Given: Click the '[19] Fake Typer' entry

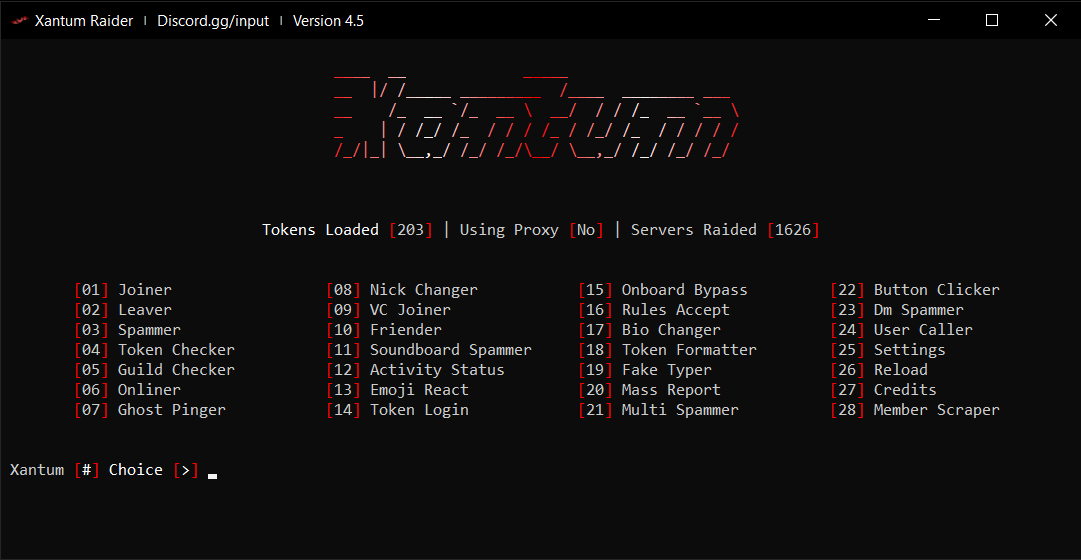Looking at the screenshot, I should [645, 370].
